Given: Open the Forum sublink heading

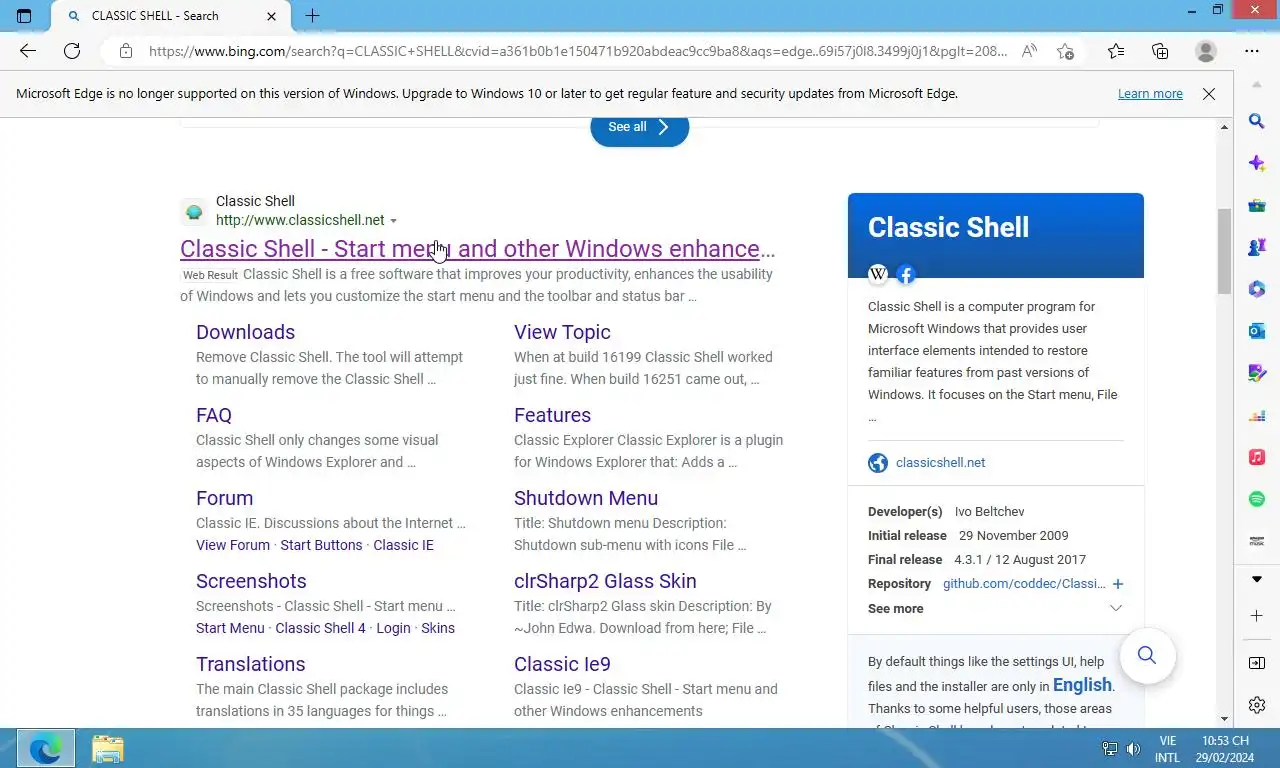Looking at the screenshot, I should 224,498.
